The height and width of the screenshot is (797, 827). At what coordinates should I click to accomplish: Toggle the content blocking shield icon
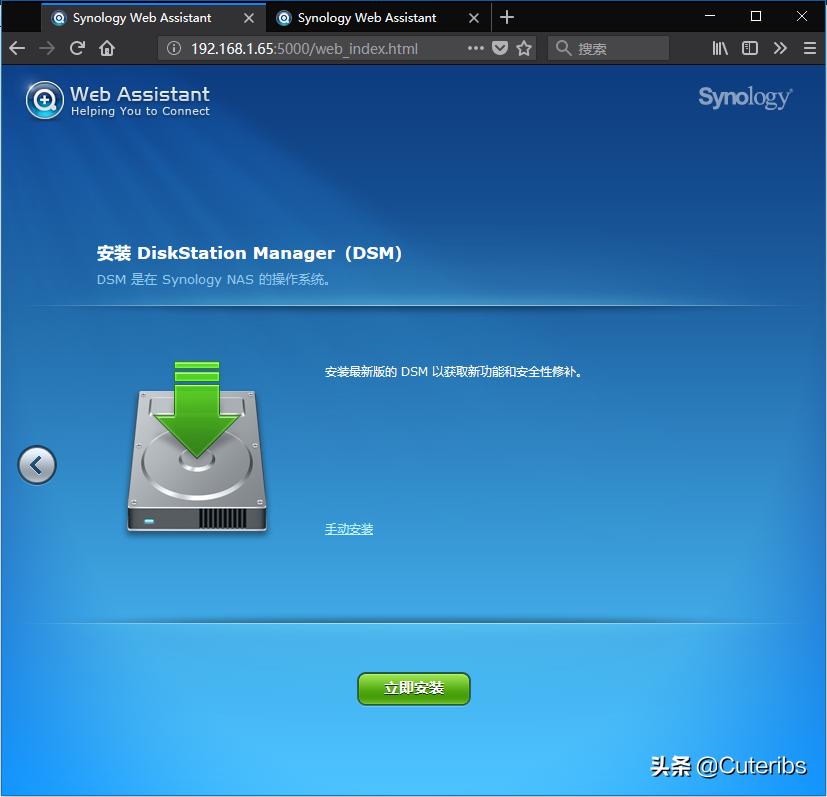(x=499, y=47)
